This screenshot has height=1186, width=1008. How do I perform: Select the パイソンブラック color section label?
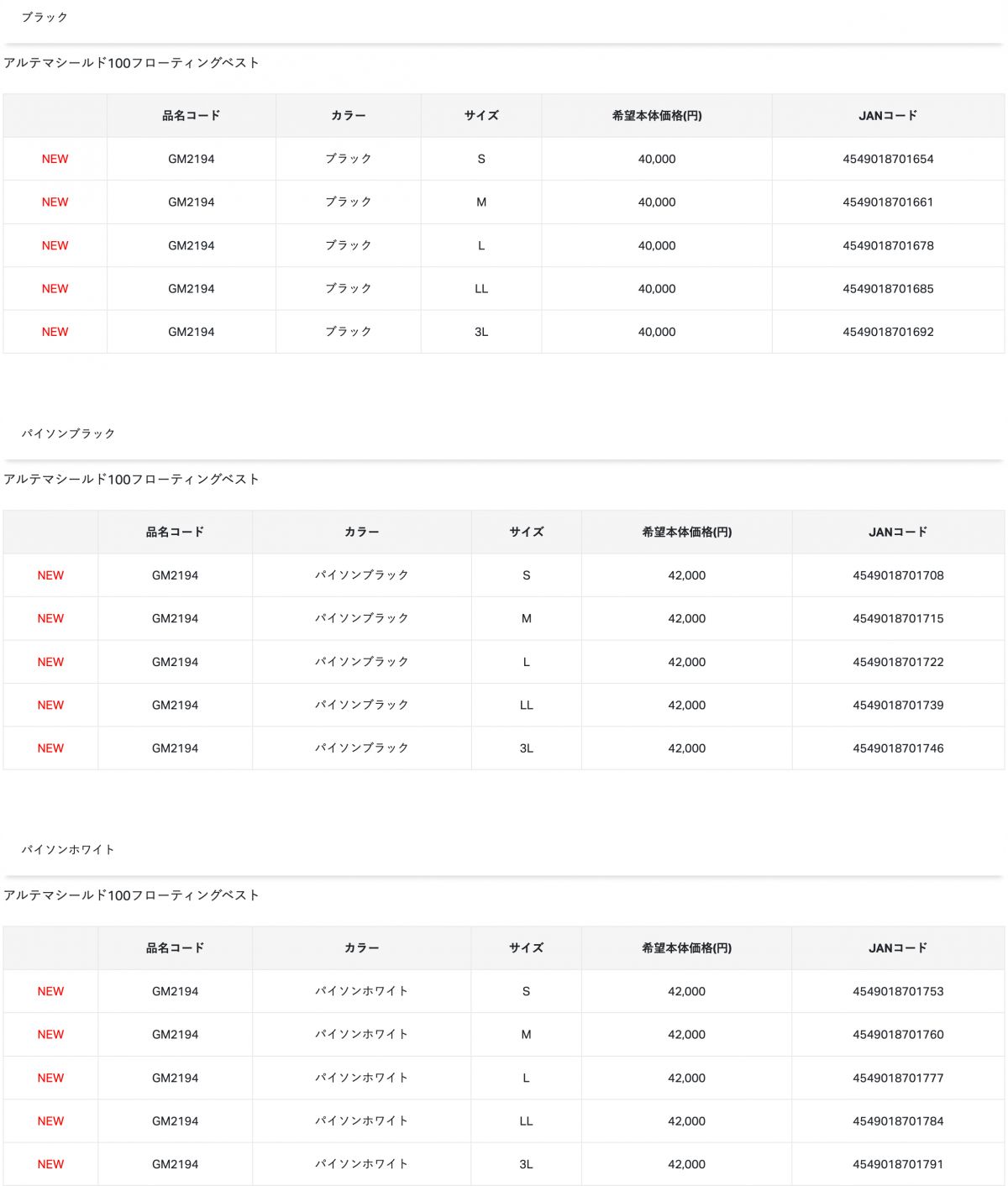click(68, 433)
